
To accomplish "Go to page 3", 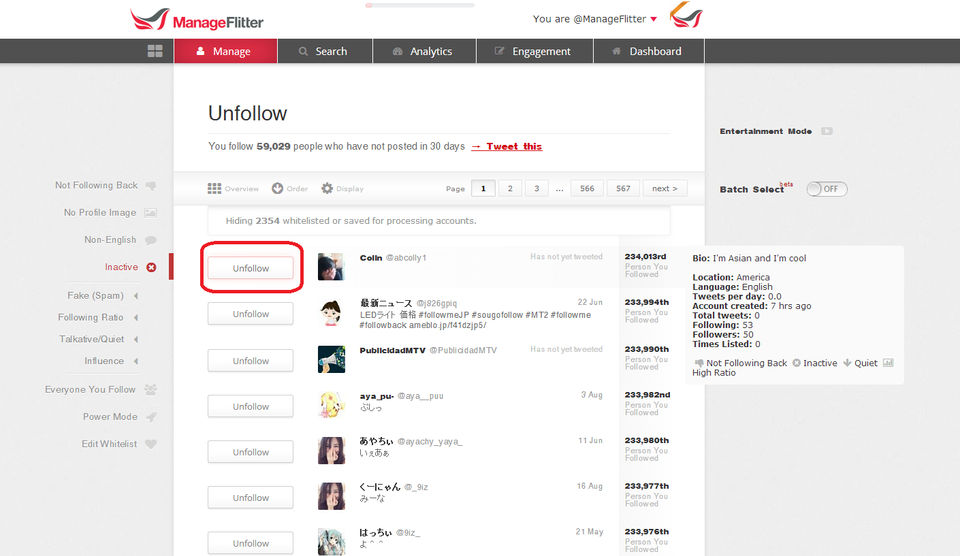I will [x=537, y=189].
